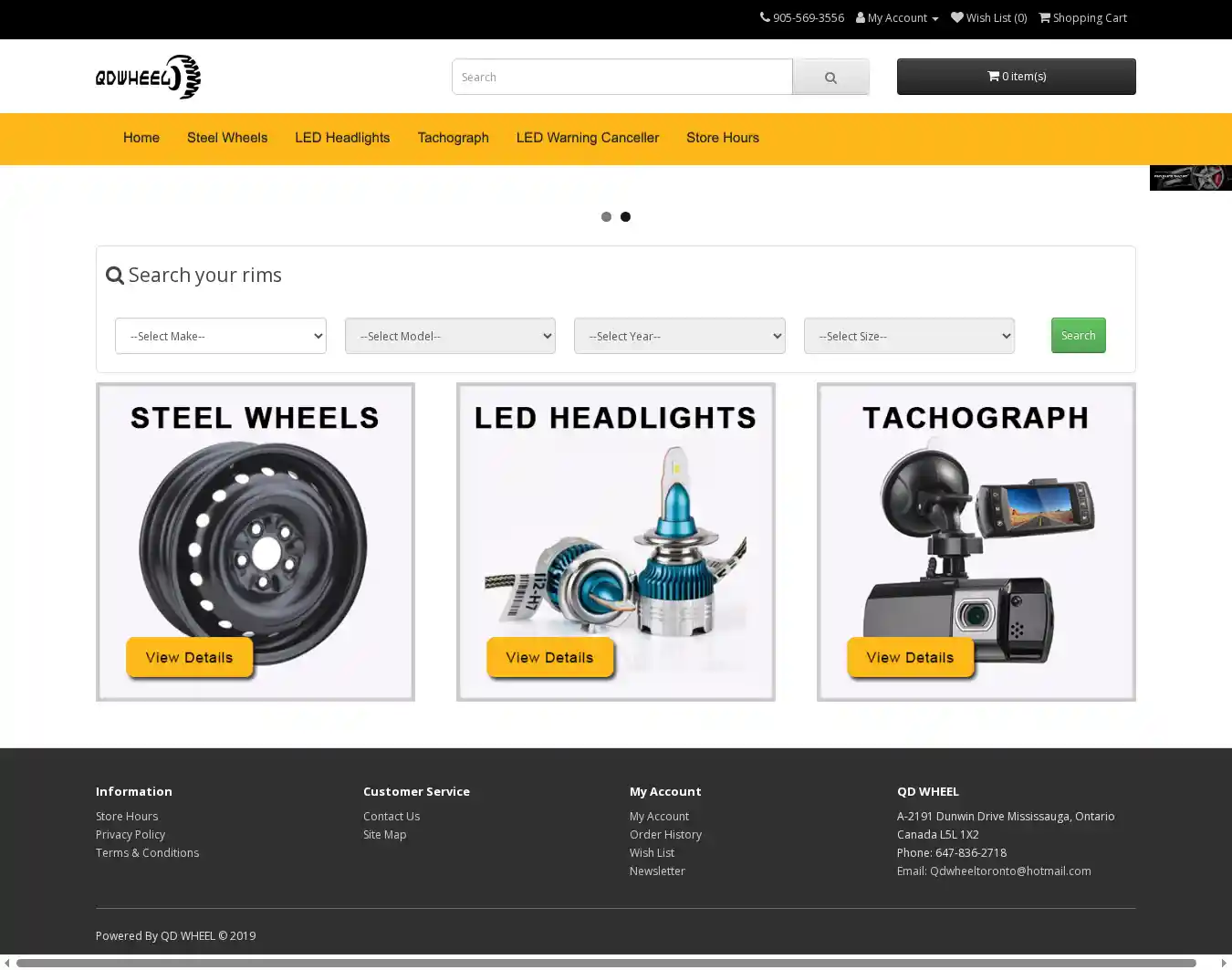
Task: Open LED Headlights menu item
Action: coord(342,138)
